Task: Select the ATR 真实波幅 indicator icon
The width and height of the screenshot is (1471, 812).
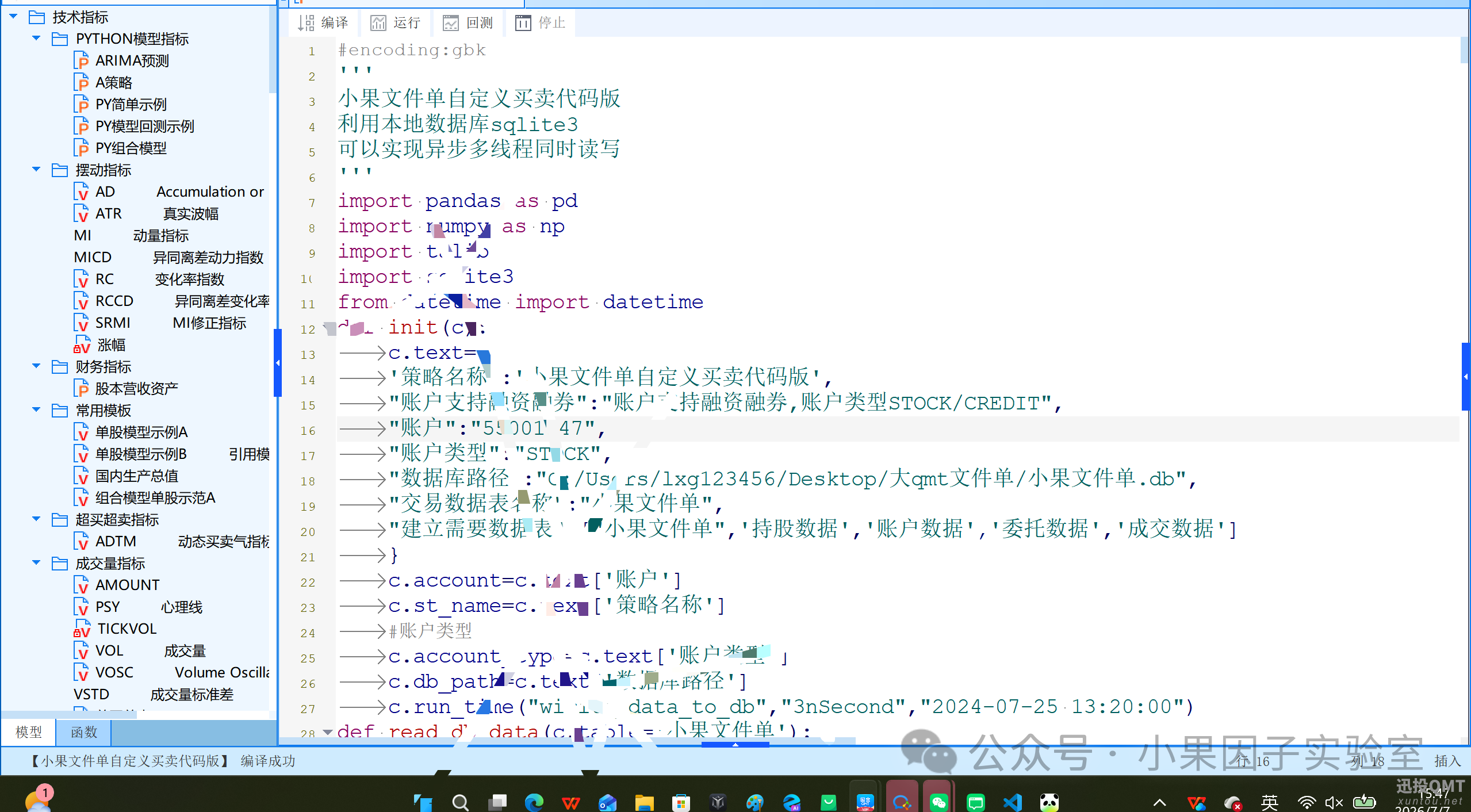Action: [82, 213]
